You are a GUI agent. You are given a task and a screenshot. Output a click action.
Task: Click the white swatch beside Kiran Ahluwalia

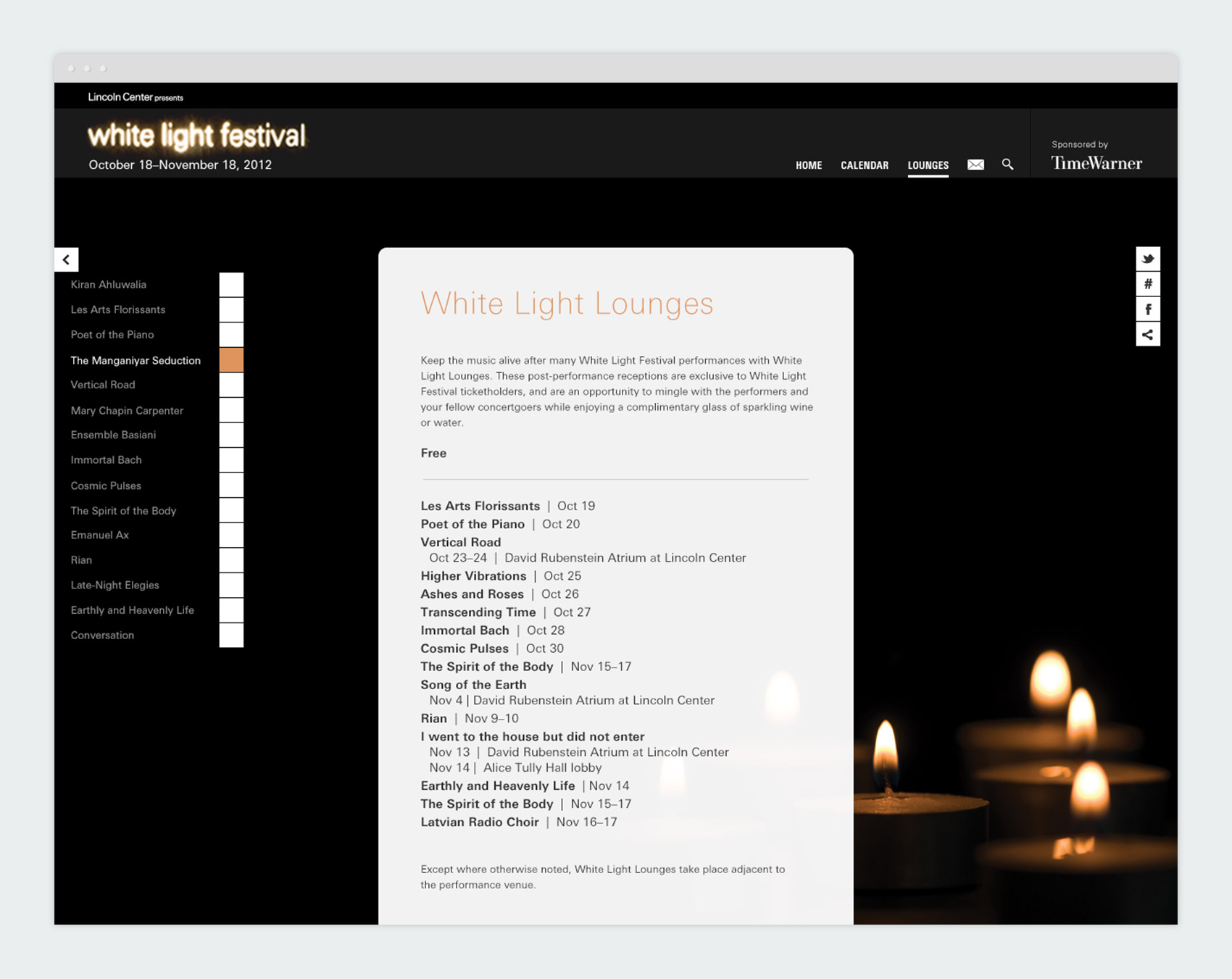tap(231, 285)
